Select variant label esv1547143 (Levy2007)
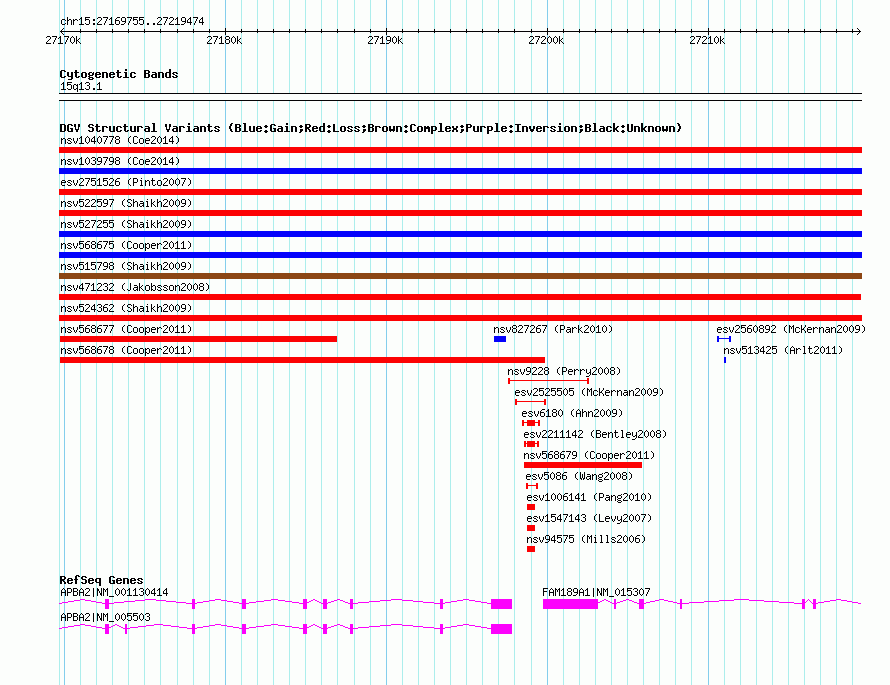The height and width of the screenshot is (685, 890). (589, 518)
